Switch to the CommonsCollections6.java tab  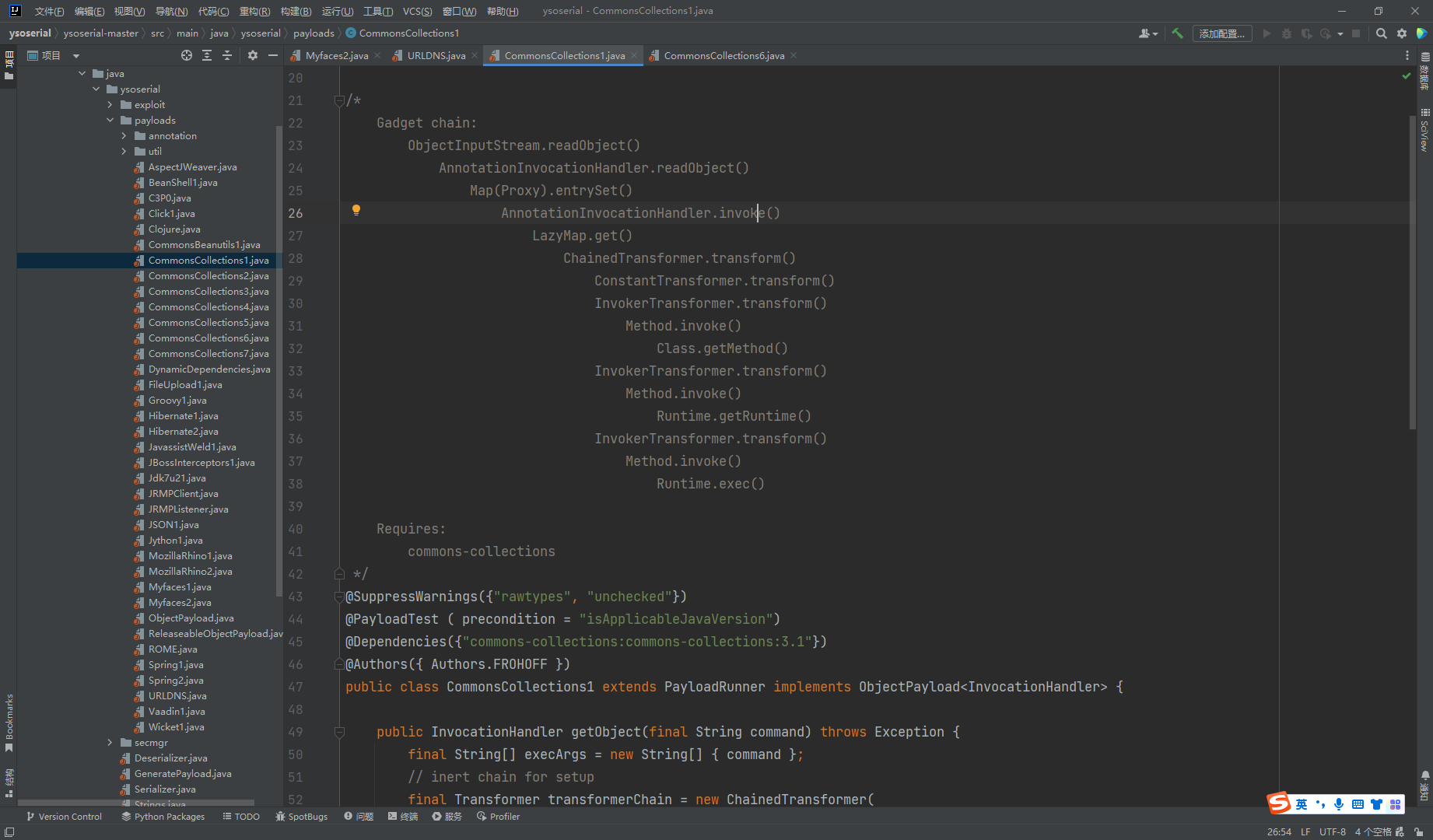(724, 55)
